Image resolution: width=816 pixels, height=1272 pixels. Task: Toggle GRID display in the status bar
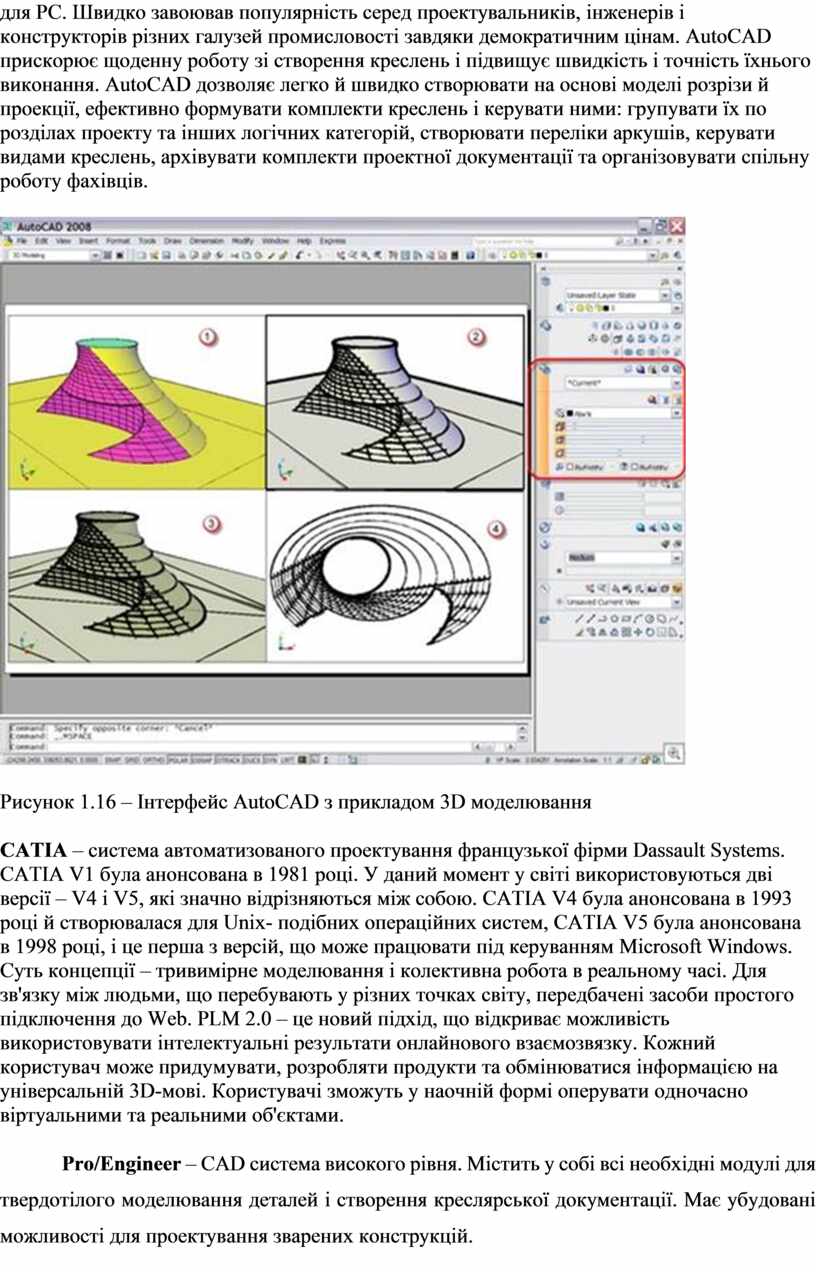tap(132, 760)
